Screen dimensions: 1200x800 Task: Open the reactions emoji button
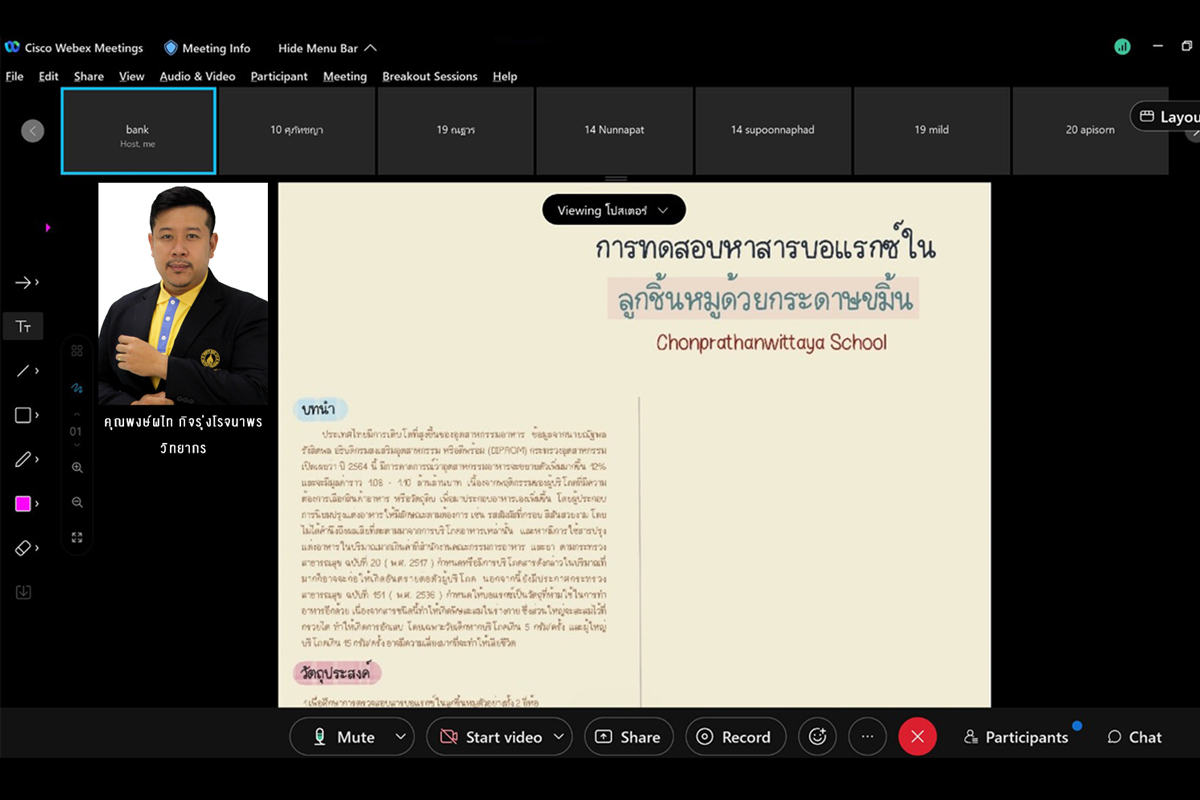(817, 737)
